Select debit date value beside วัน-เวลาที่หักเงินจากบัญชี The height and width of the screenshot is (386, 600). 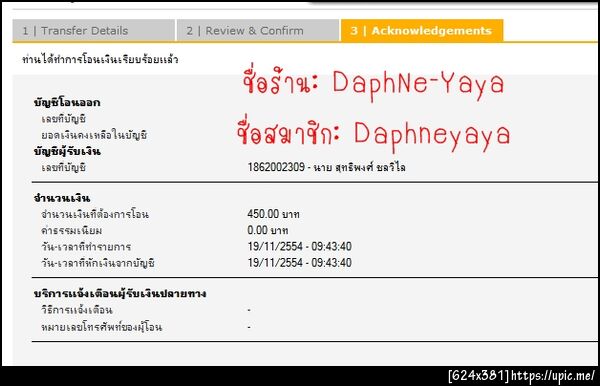[x=299, y=263]
